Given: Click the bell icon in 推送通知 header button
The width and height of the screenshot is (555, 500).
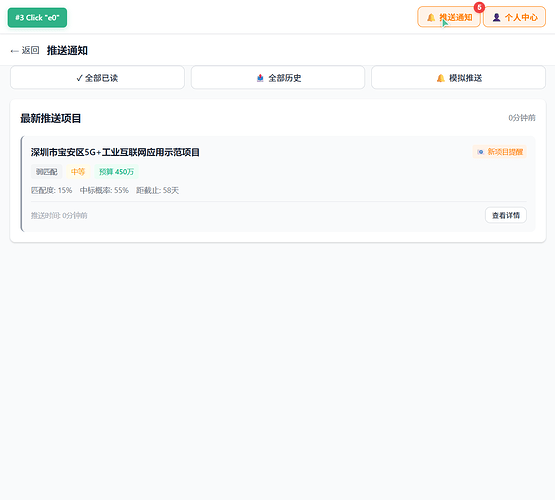Looking at the screenshot, I should pyautogui.click(x=431, y=17).
